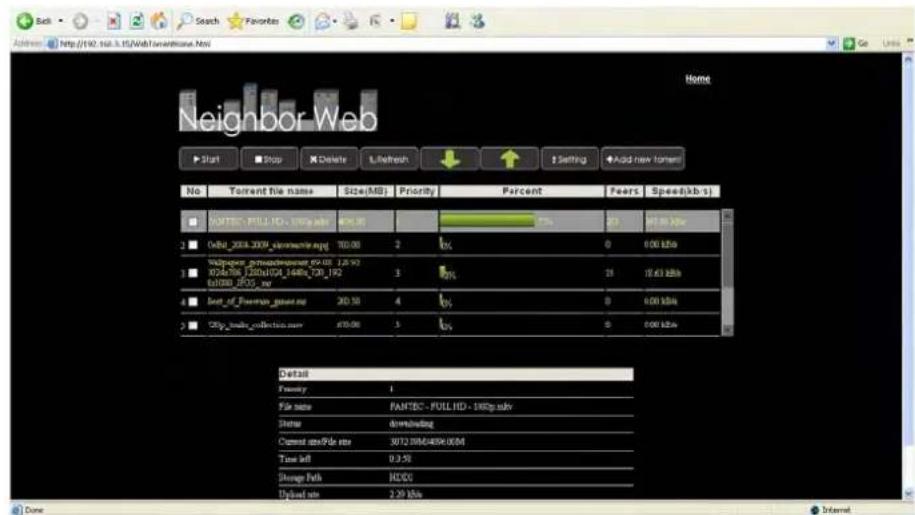Expand the Edit icon dropdown arrow
915x515 pixels.
392,22
